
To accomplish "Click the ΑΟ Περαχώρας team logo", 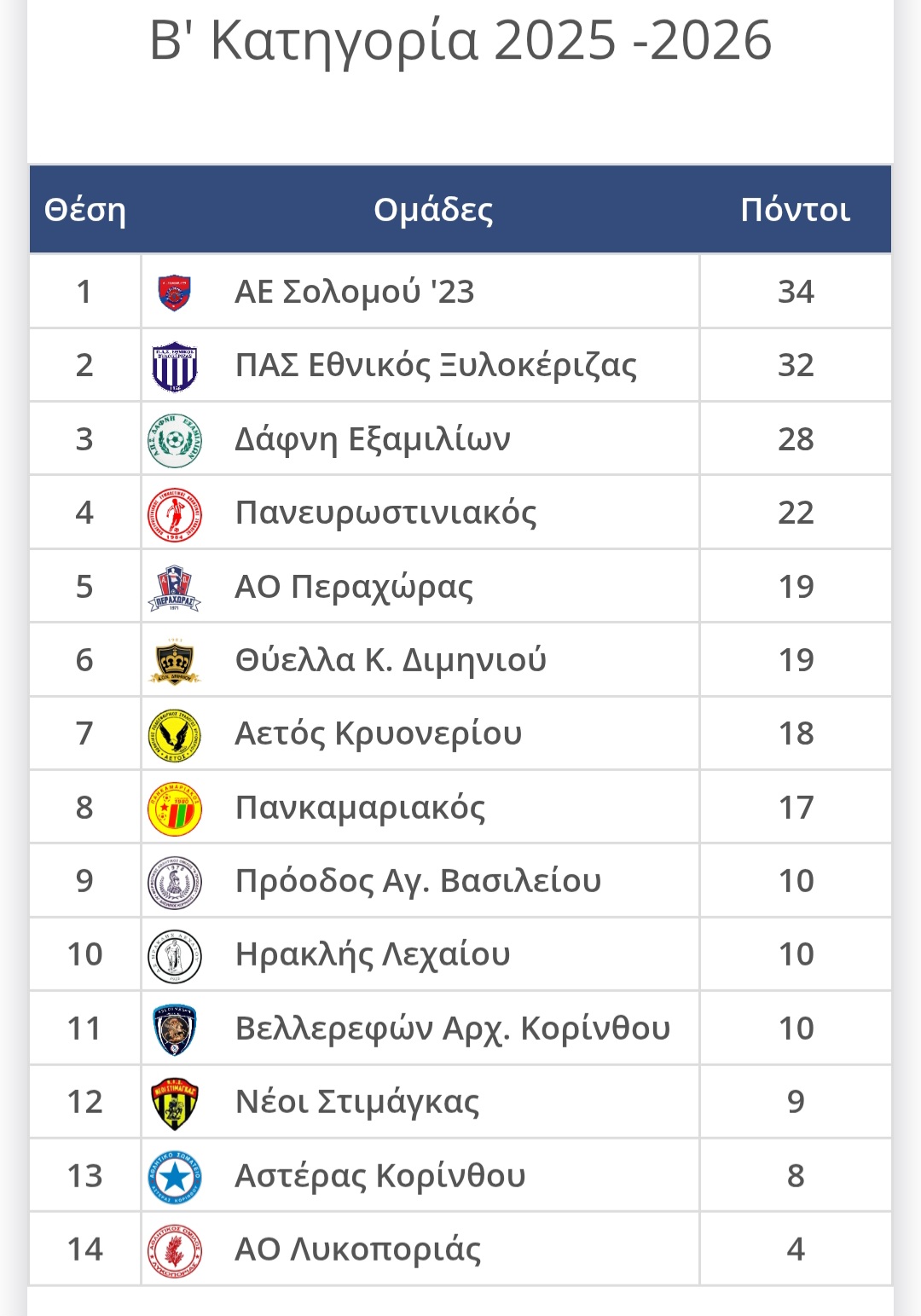I will tap(175, 588).
